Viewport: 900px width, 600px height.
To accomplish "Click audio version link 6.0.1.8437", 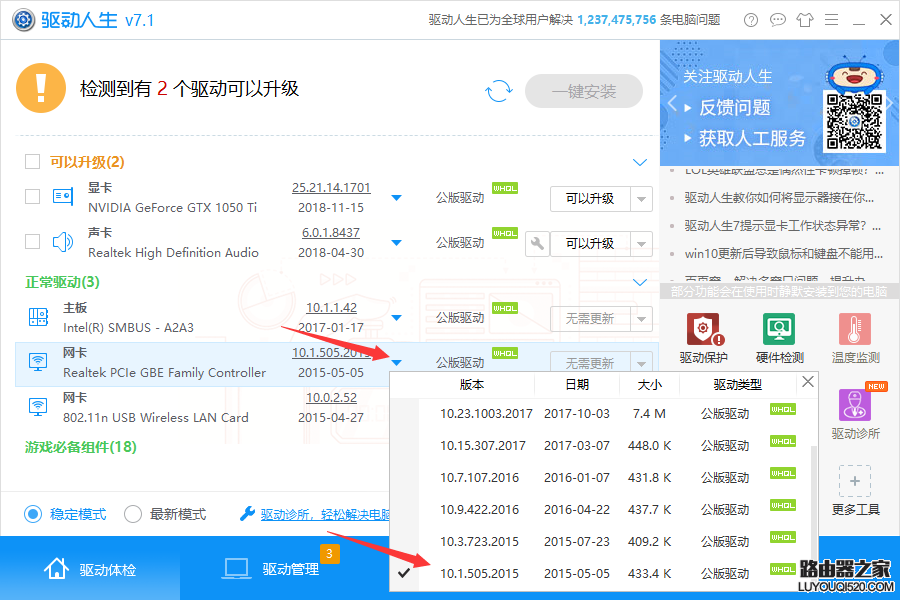I will coord(331,233).
